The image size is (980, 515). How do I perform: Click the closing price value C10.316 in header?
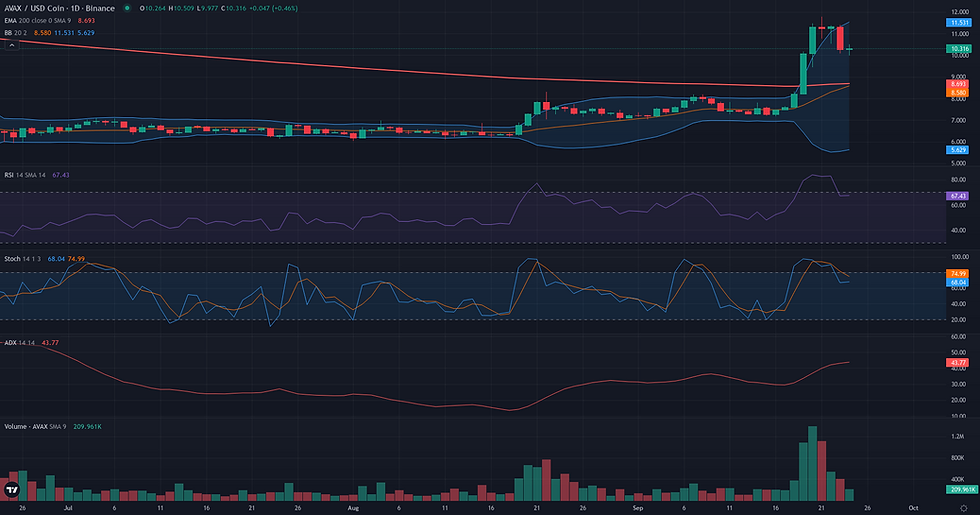[x=234, y=8]
